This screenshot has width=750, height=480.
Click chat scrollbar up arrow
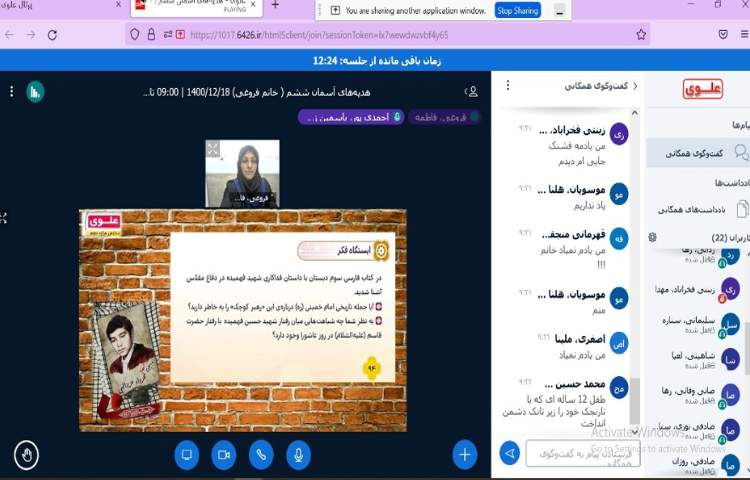click(635, 113)
